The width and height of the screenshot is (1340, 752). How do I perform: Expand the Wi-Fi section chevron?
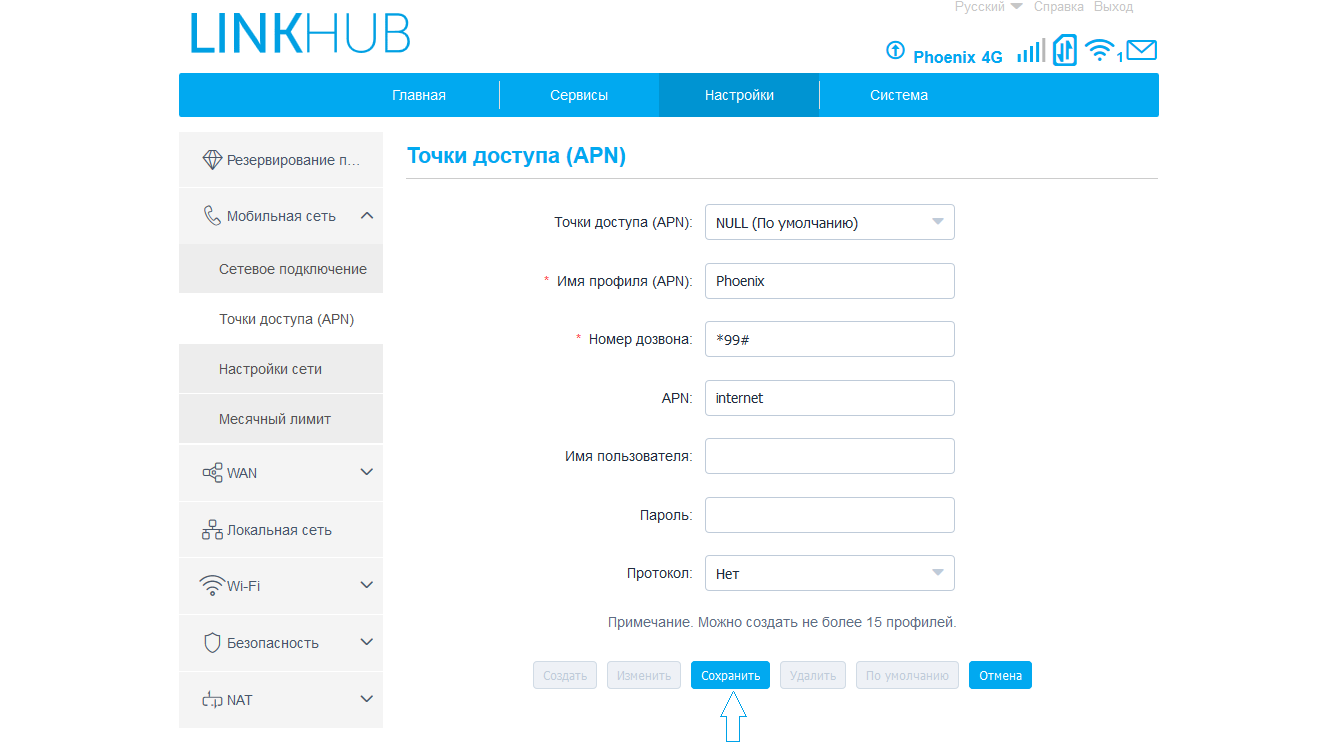[367, 585]
